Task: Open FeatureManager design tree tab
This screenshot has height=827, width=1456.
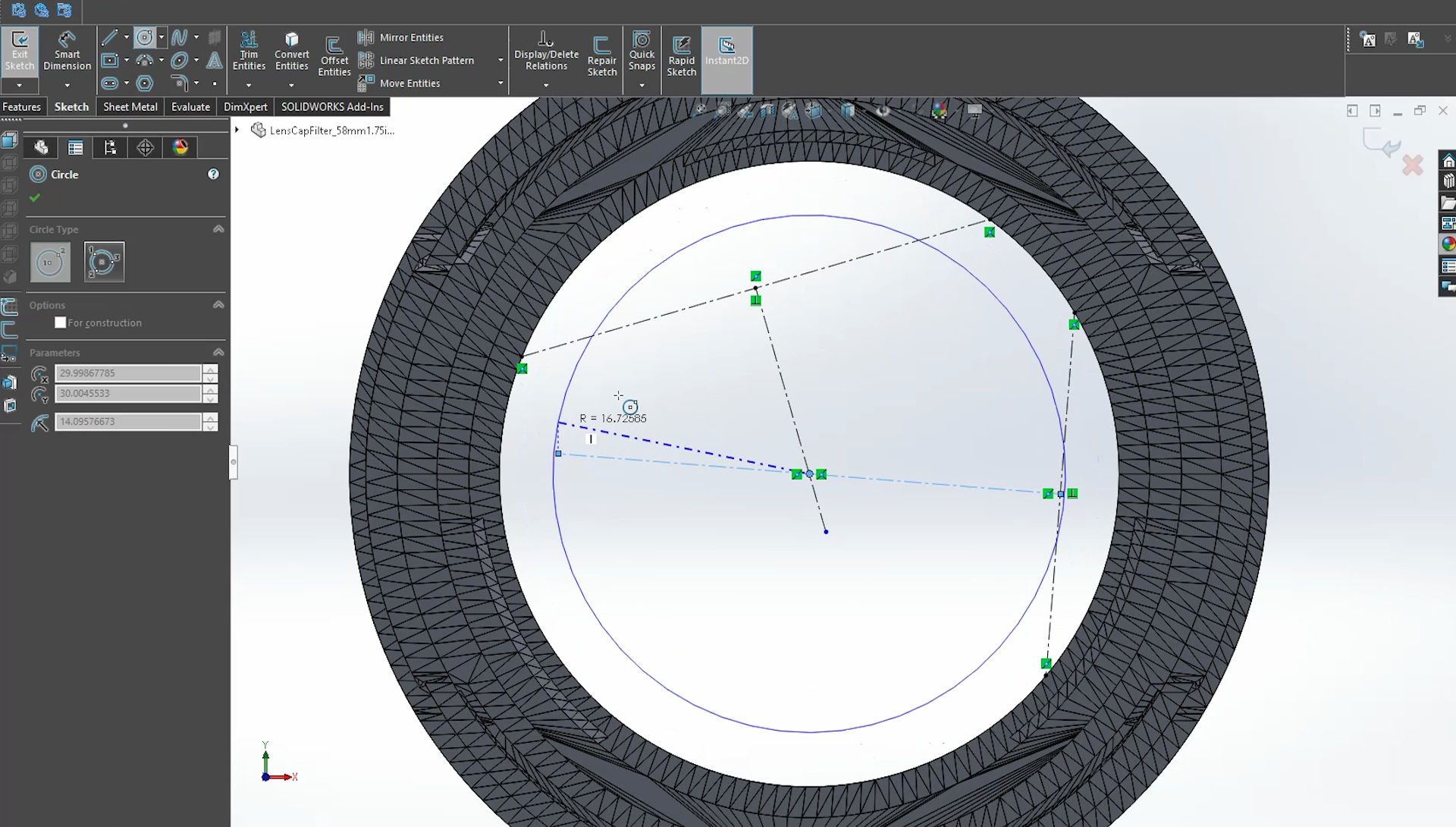Action: click(41, 147)
